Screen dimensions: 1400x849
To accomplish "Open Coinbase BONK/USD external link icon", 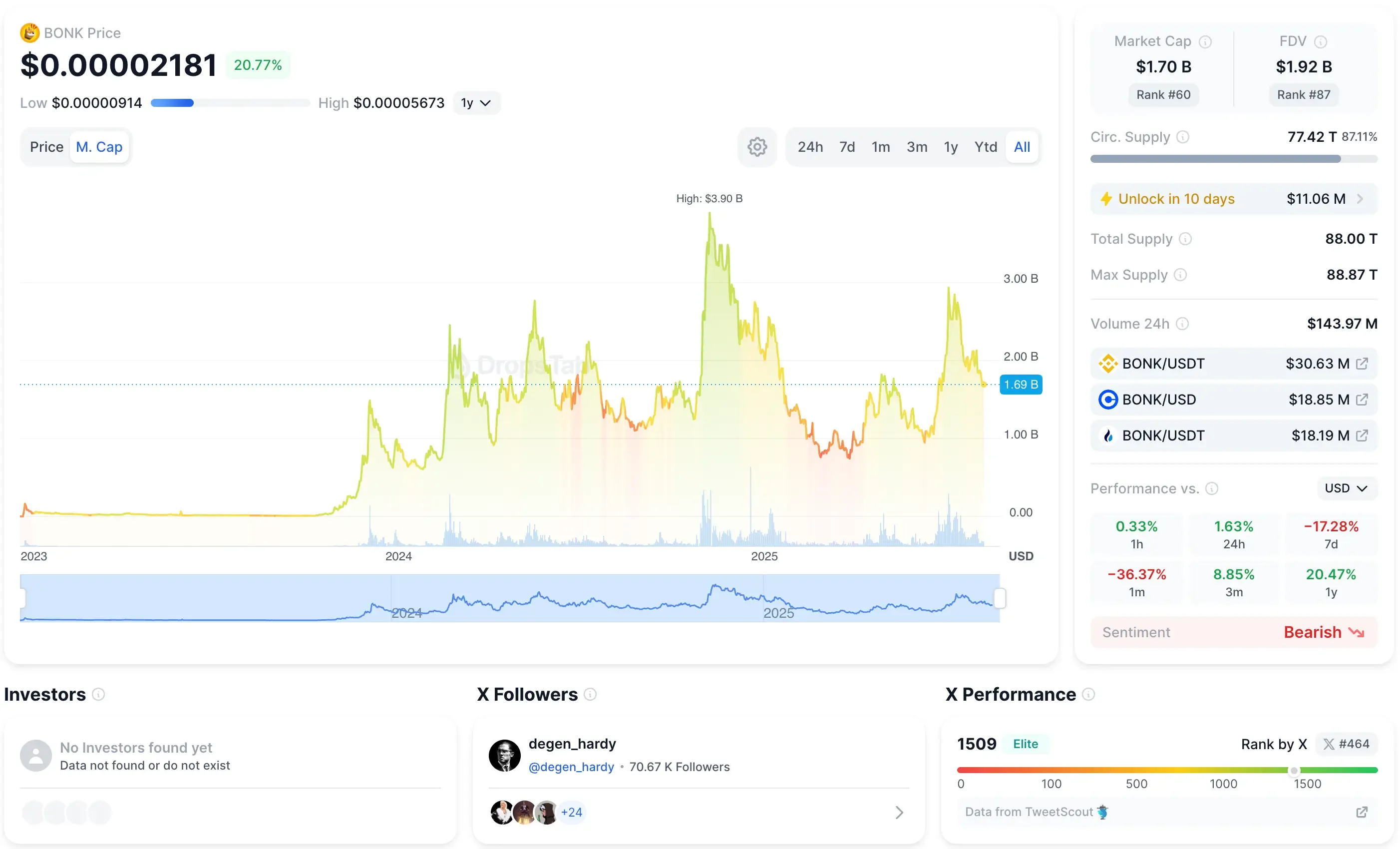I will [1362, 400].
